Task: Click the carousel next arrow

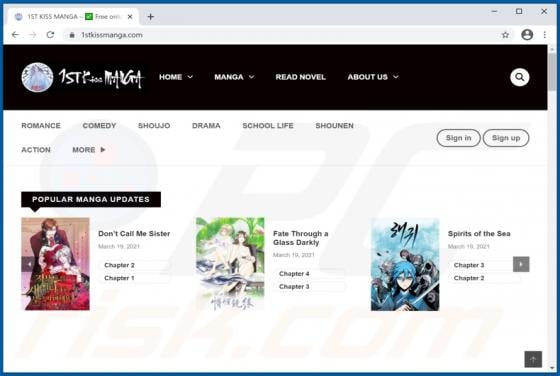Action: coord(521,264)
